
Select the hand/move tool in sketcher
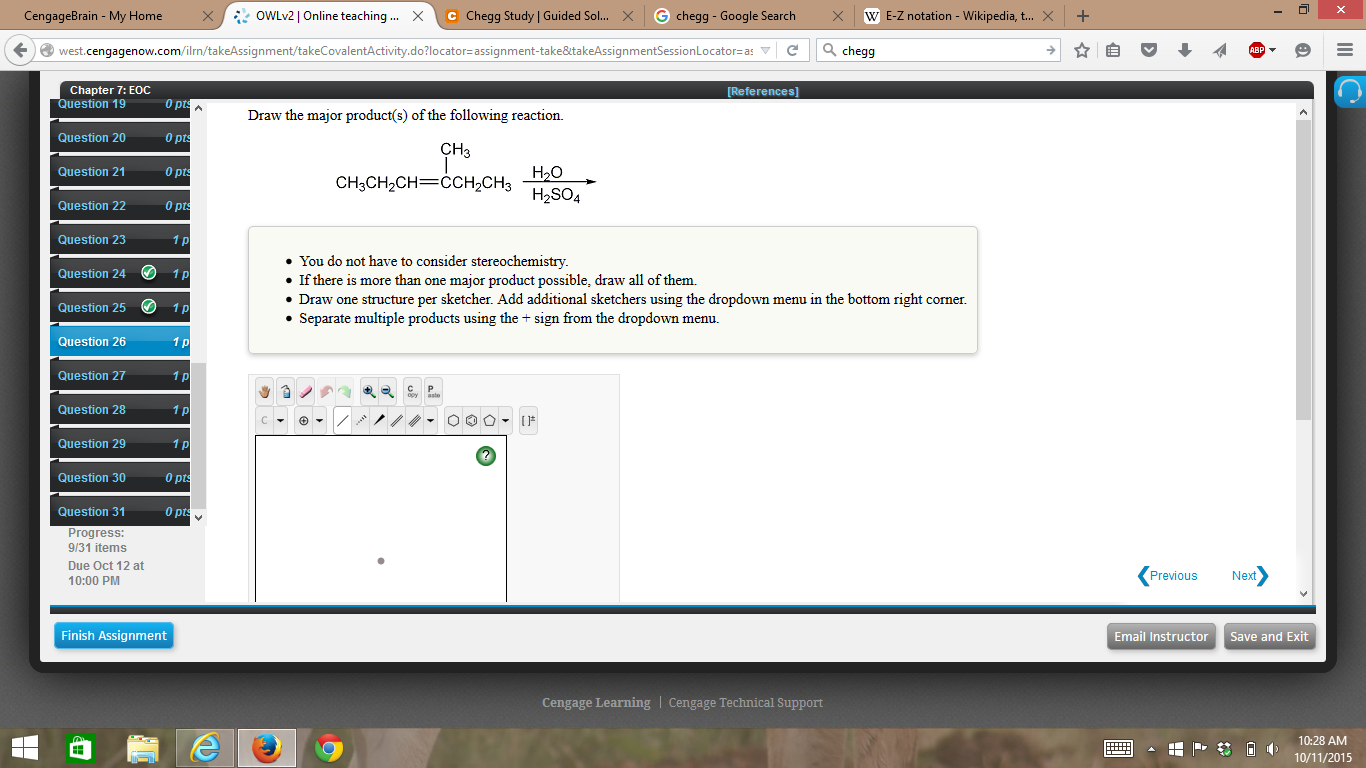pyautogui.click(x=264, y=392)
